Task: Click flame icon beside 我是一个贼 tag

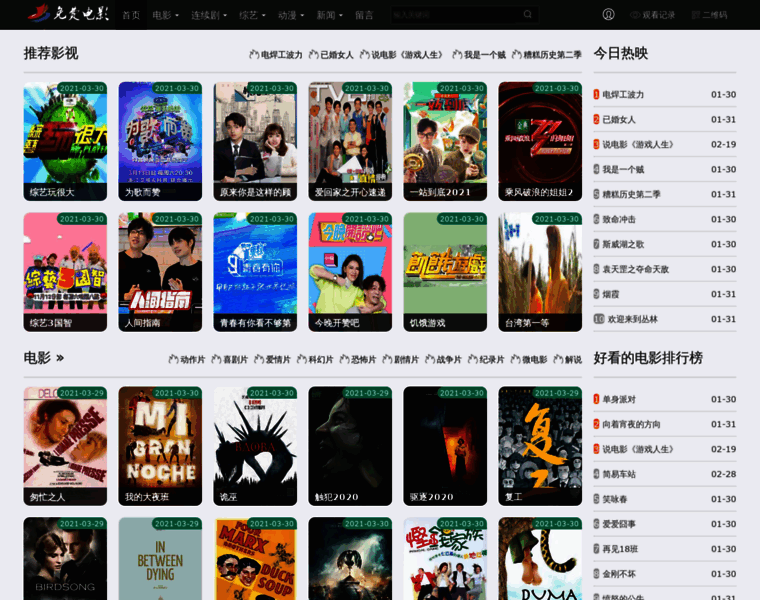Action: point(457,54)
